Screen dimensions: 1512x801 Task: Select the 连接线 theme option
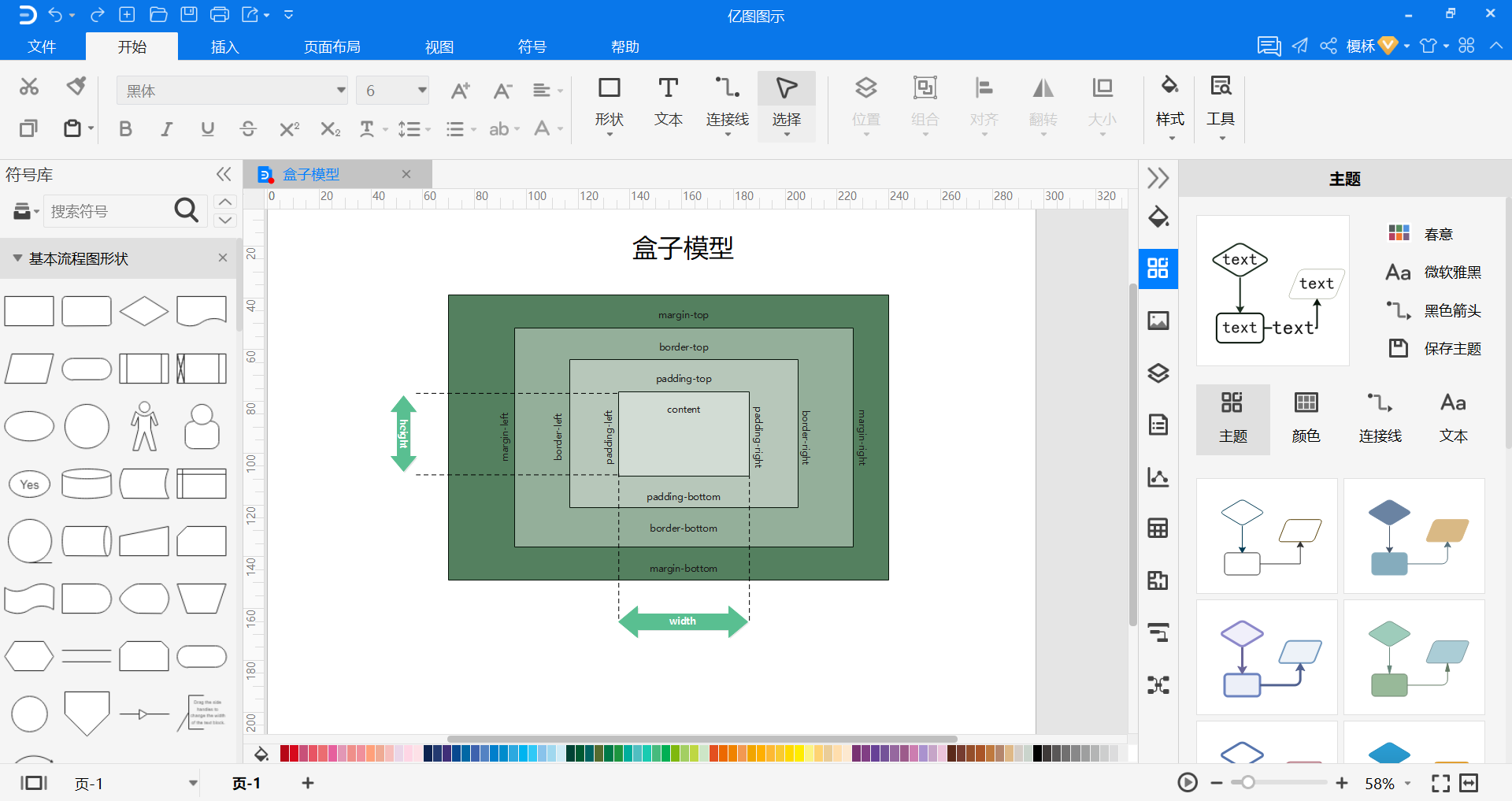(1380, 419)
